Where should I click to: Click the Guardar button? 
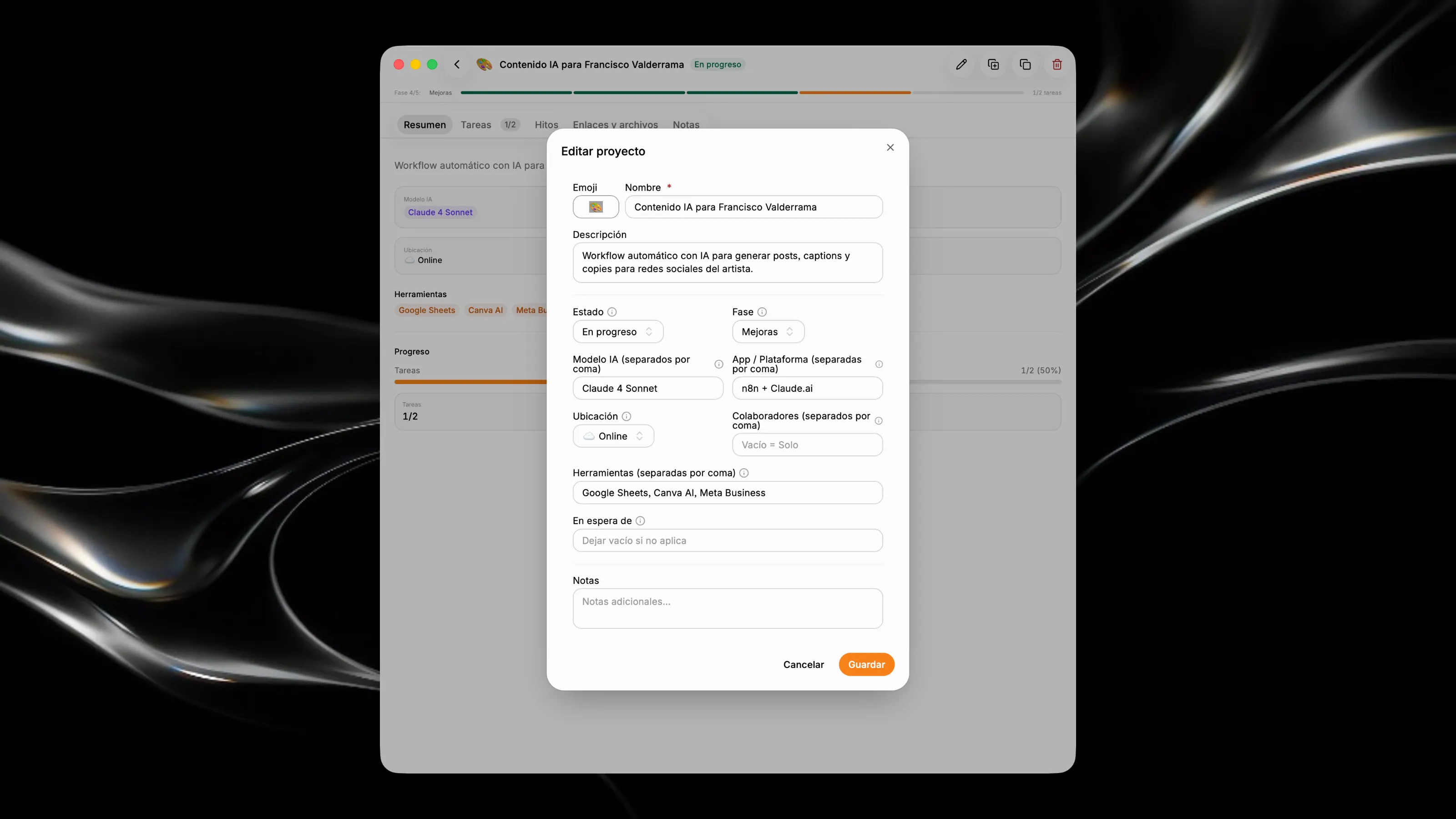[x=866, y=665]
